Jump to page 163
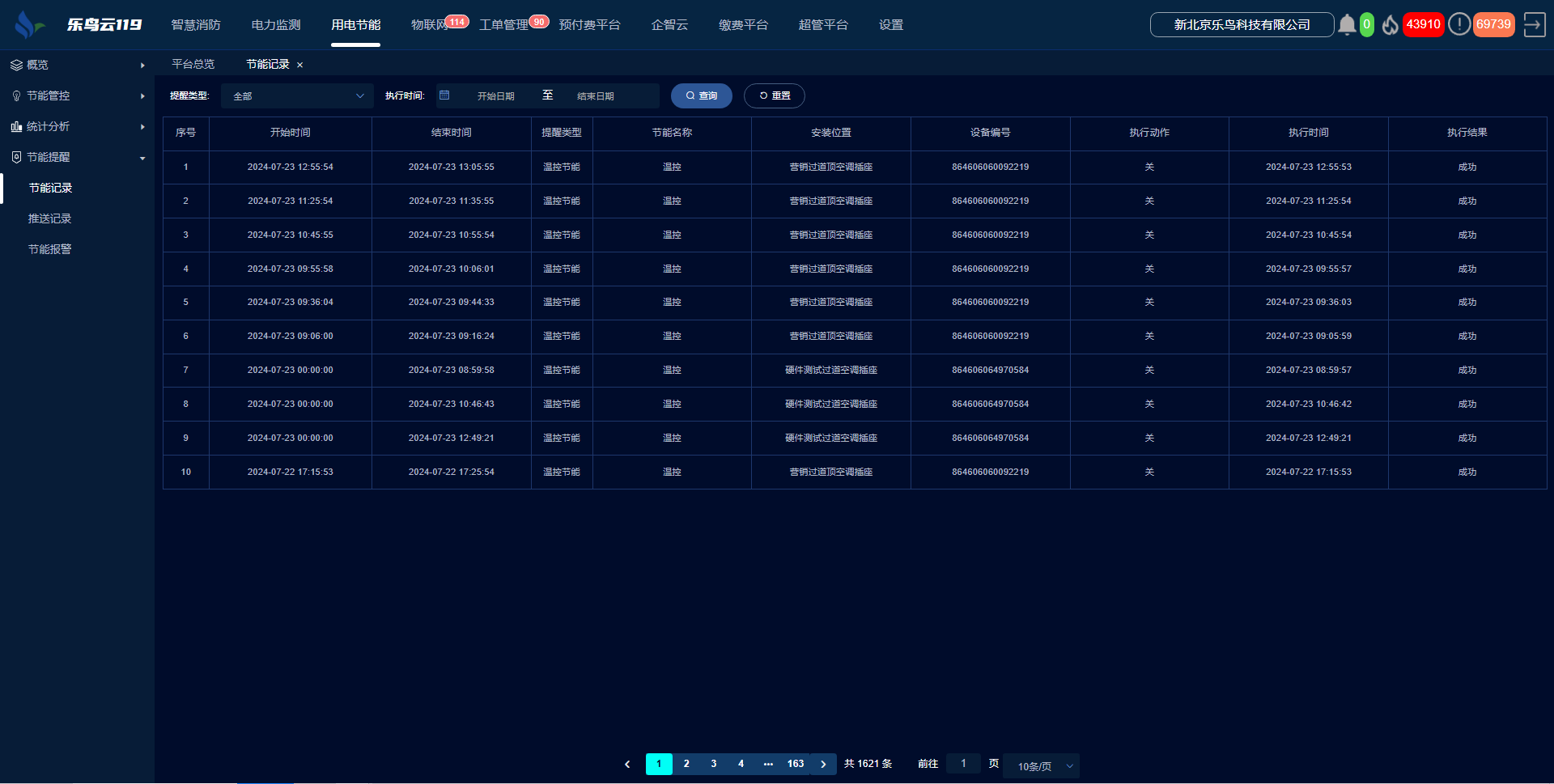The width and height of the screenshot is (1554, 784). [x=795, y=764]
